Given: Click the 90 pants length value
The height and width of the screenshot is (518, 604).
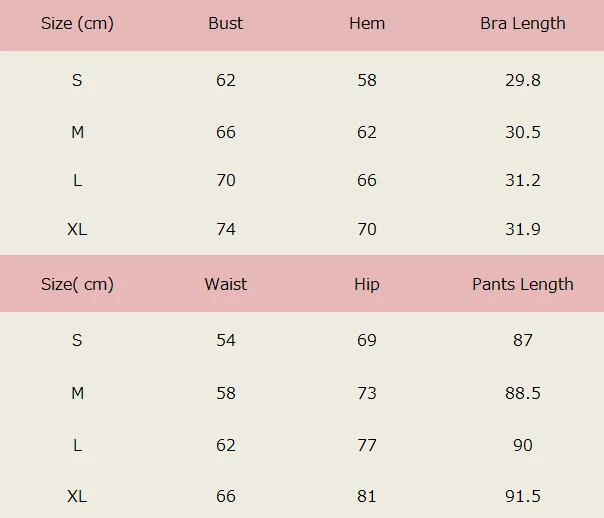Looking at the screenshot, I should coord(523,445).
